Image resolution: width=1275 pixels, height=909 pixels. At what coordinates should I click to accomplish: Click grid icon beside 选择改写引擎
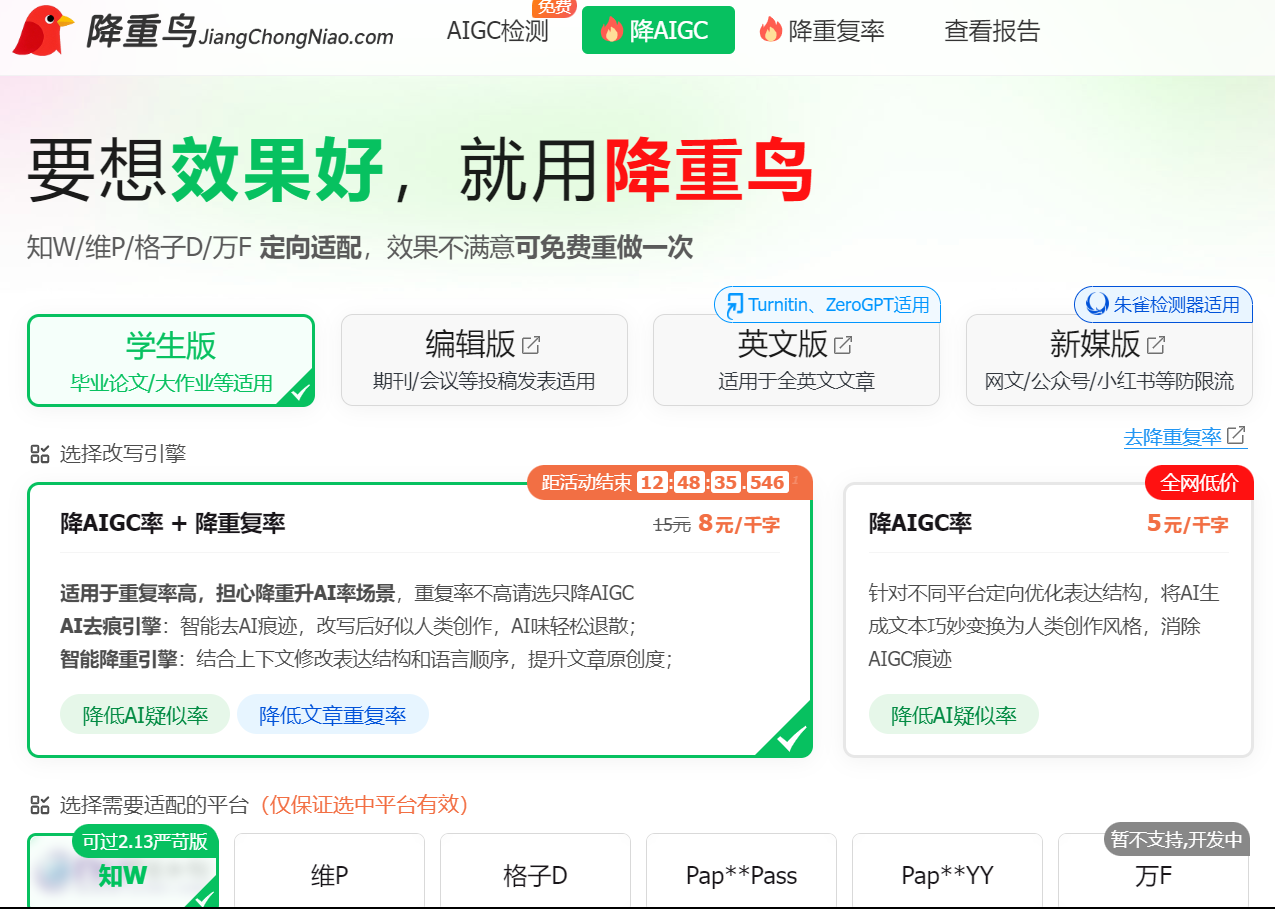[40, 454]
